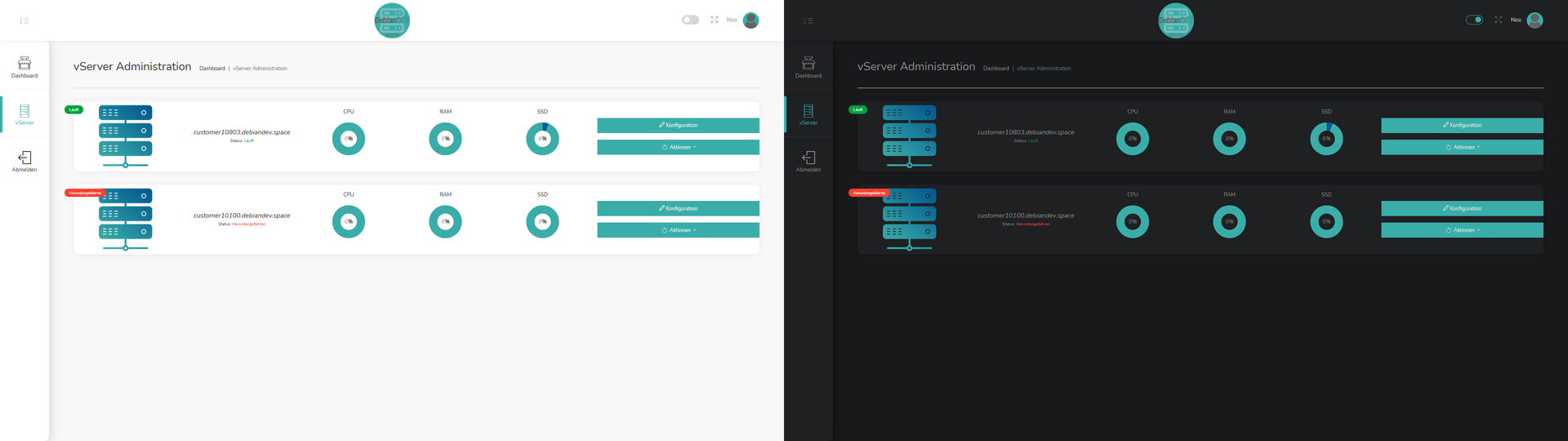Click the Abmelden logout icon in light sidebar

point(24,158)
